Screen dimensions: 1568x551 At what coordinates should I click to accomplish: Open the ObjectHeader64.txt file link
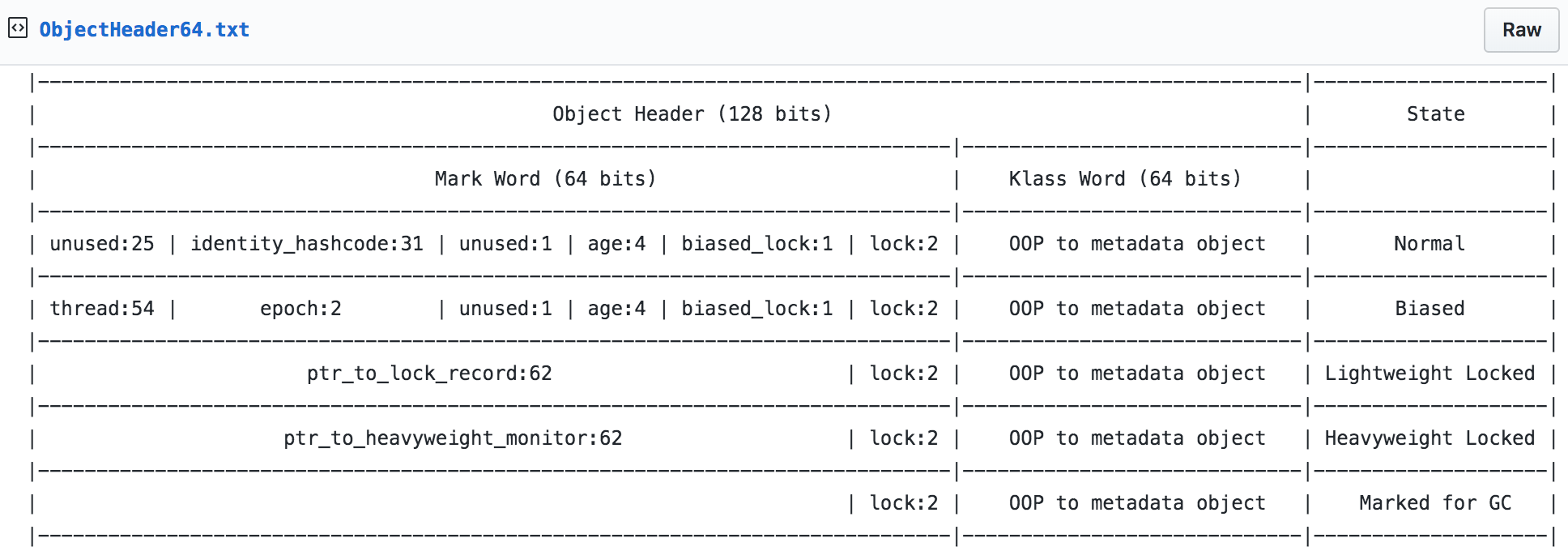click(x=144, y=30)
